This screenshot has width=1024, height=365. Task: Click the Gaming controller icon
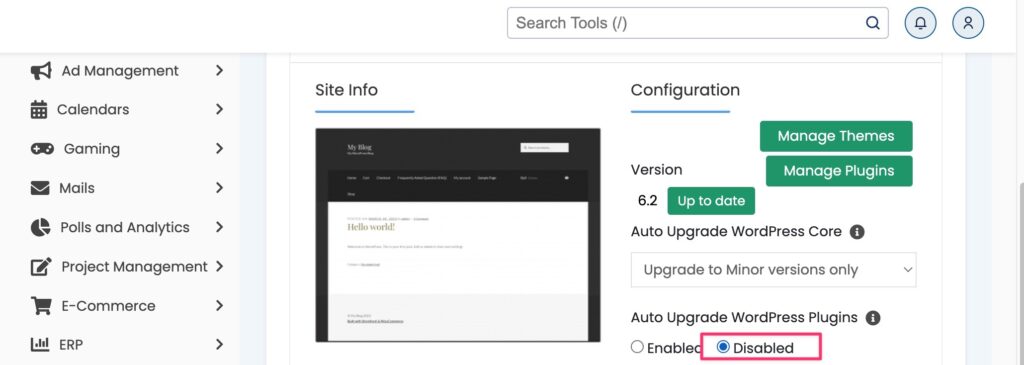point(42,149)
